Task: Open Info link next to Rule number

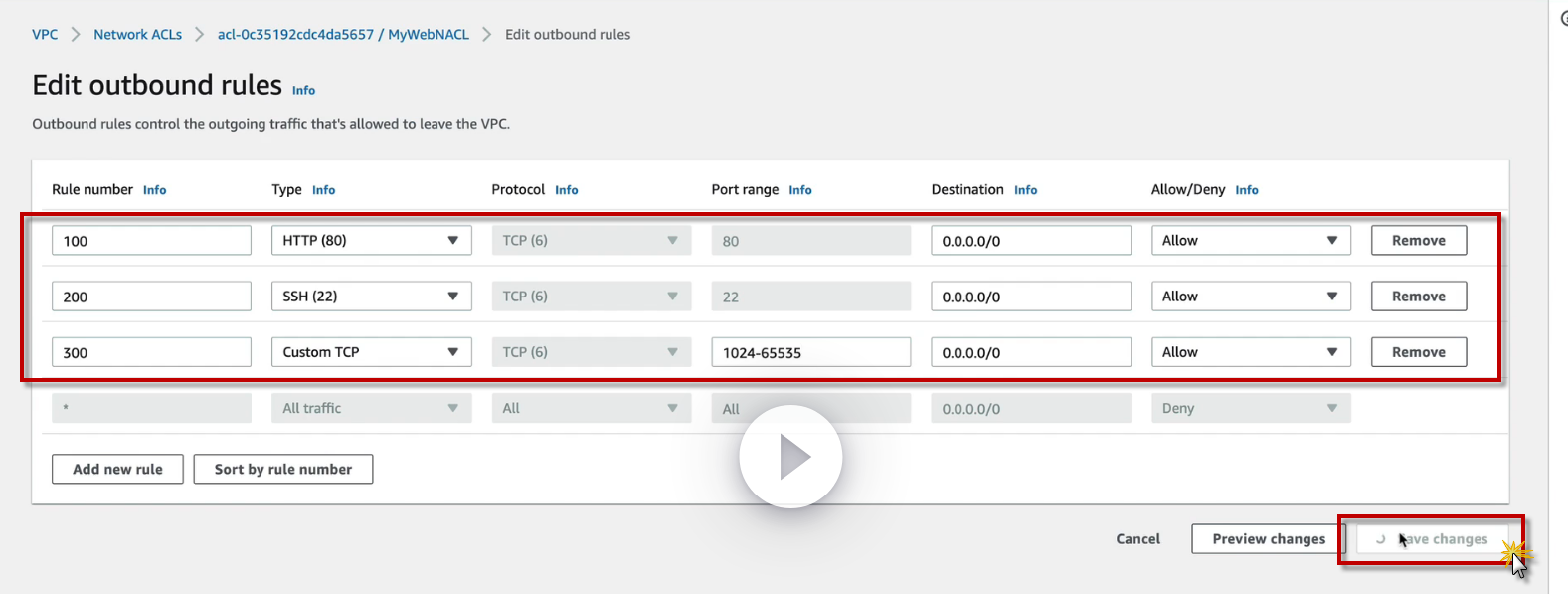Action: click(154, 190)
